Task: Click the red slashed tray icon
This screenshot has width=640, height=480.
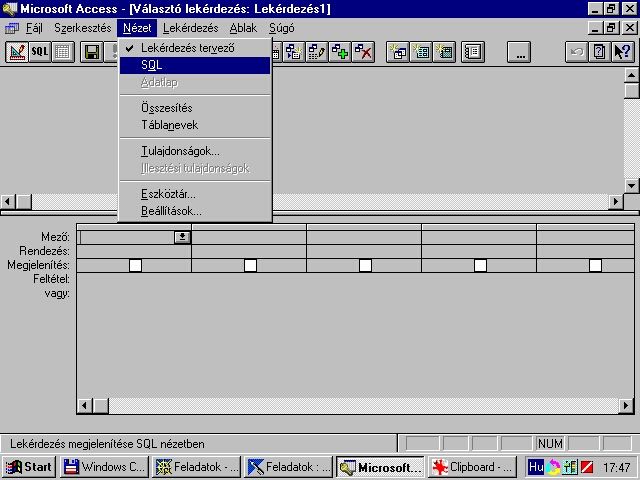Action: (587, 467)
